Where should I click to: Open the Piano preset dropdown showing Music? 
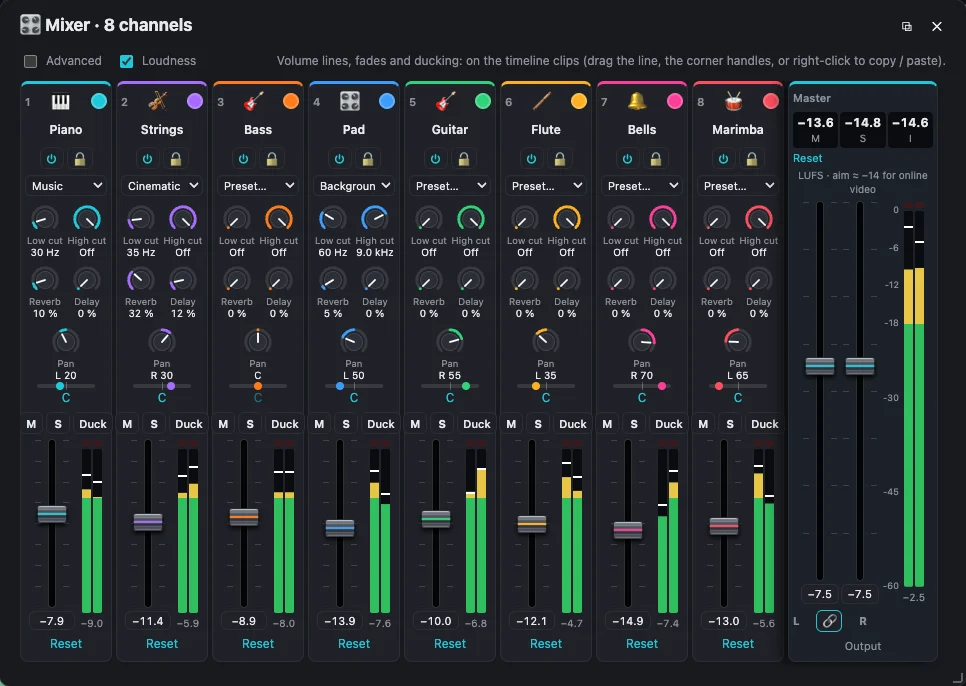pyautogui.click(x=66, y=185)
